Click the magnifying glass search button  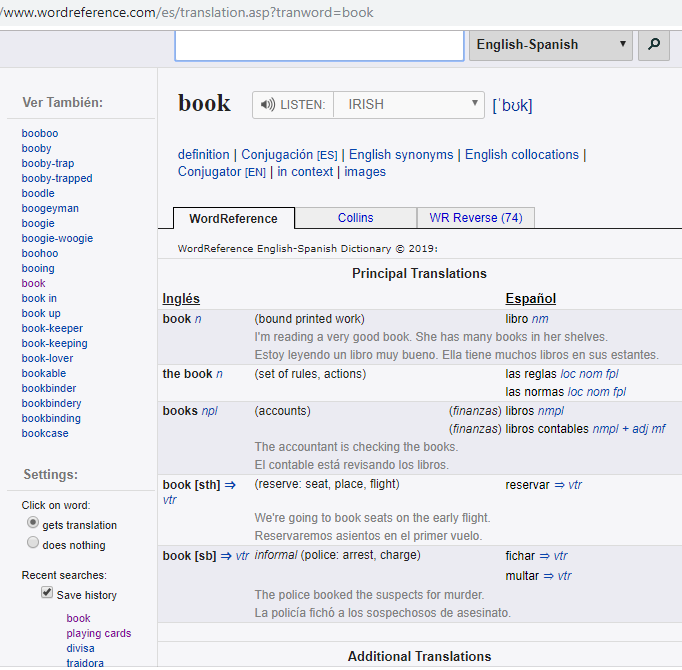coord(653,44)
